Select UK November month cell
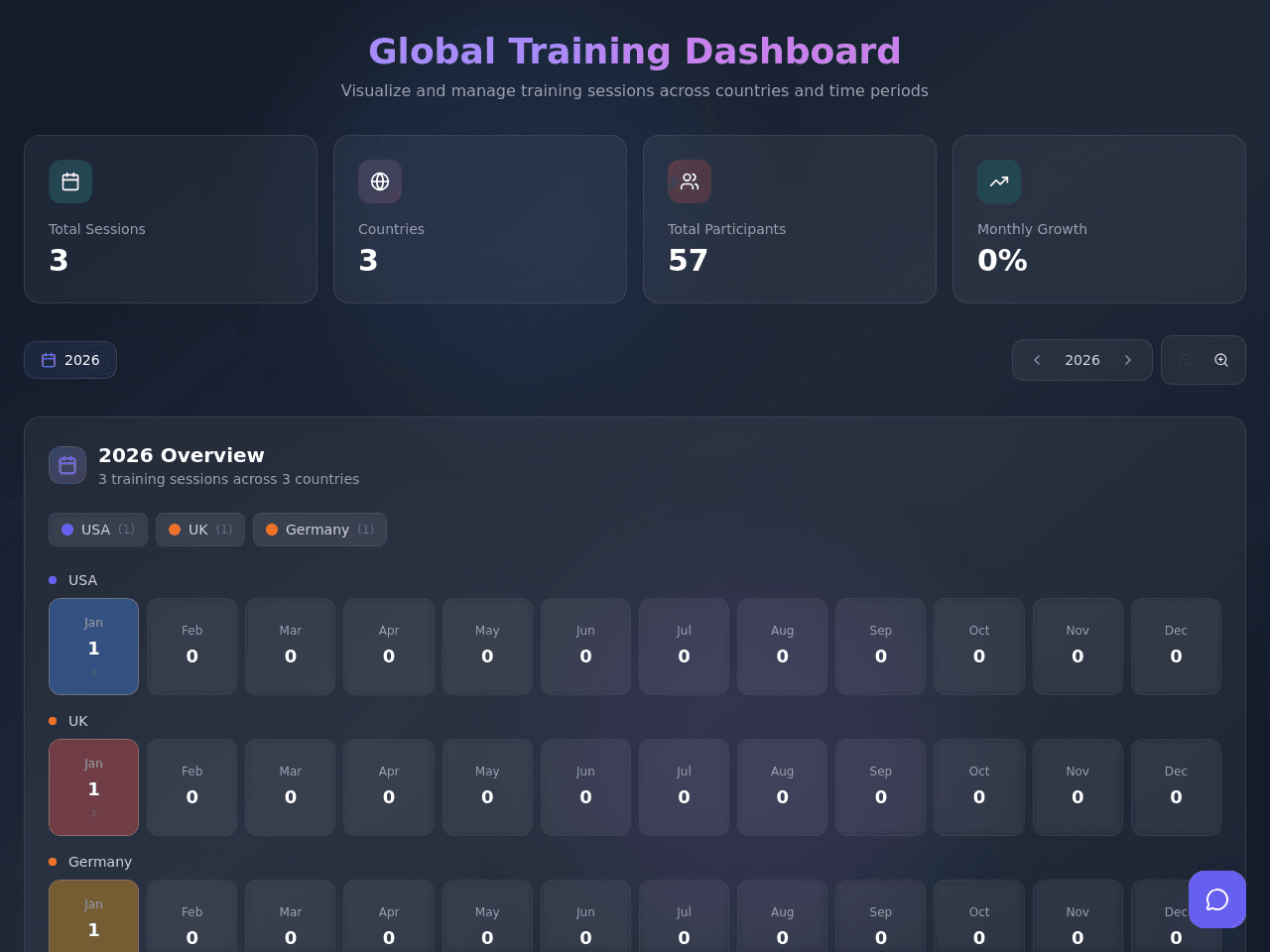The width and height of the screenshot is (1270, 952). click(1078, 787)
